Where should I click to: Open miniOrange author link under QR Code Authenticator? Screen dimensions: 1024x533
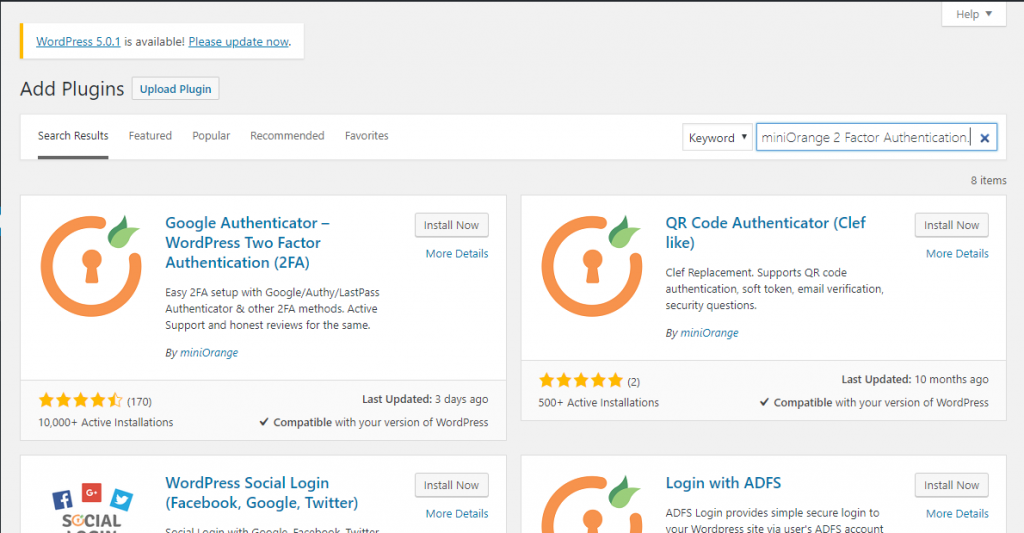709,332
